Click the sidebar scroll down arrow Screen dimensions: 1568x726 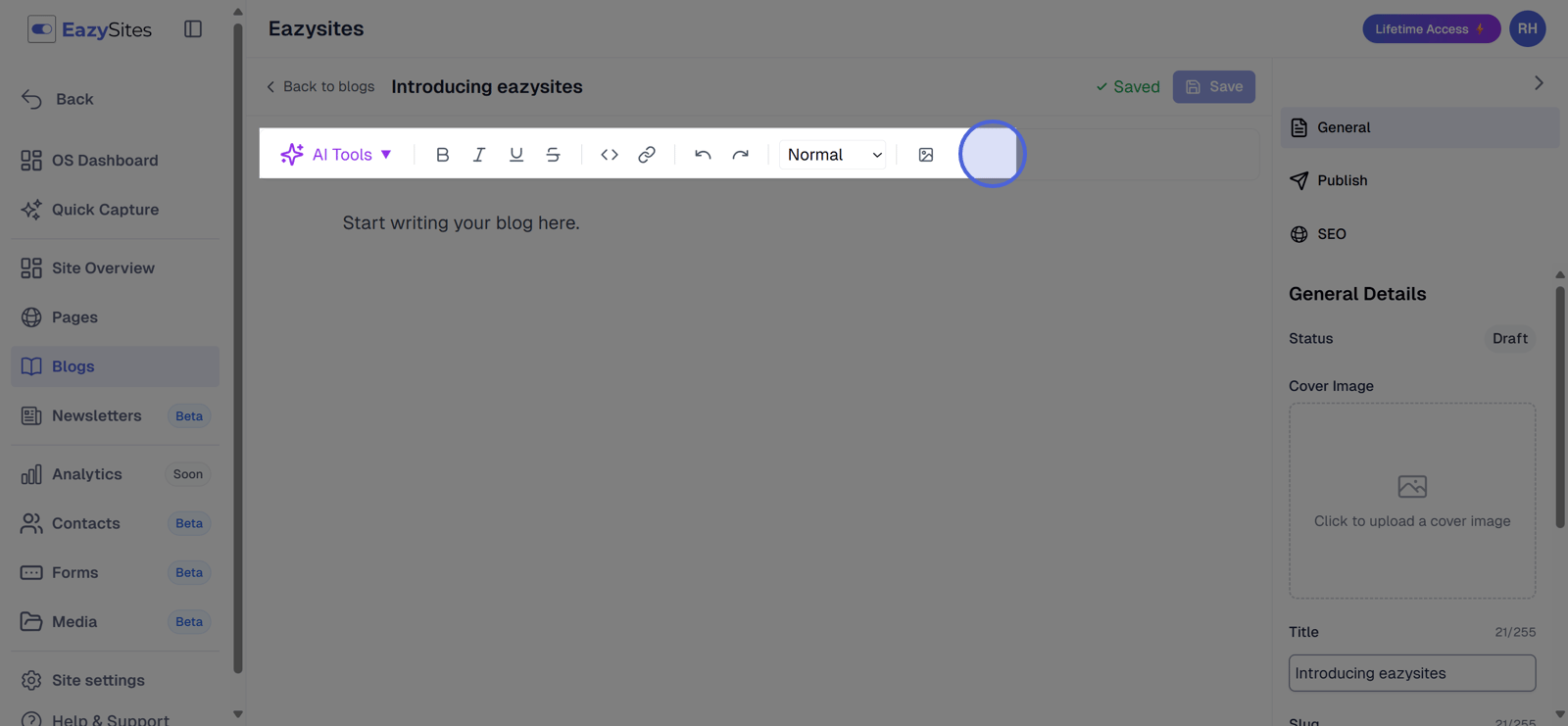coord(237,714)
